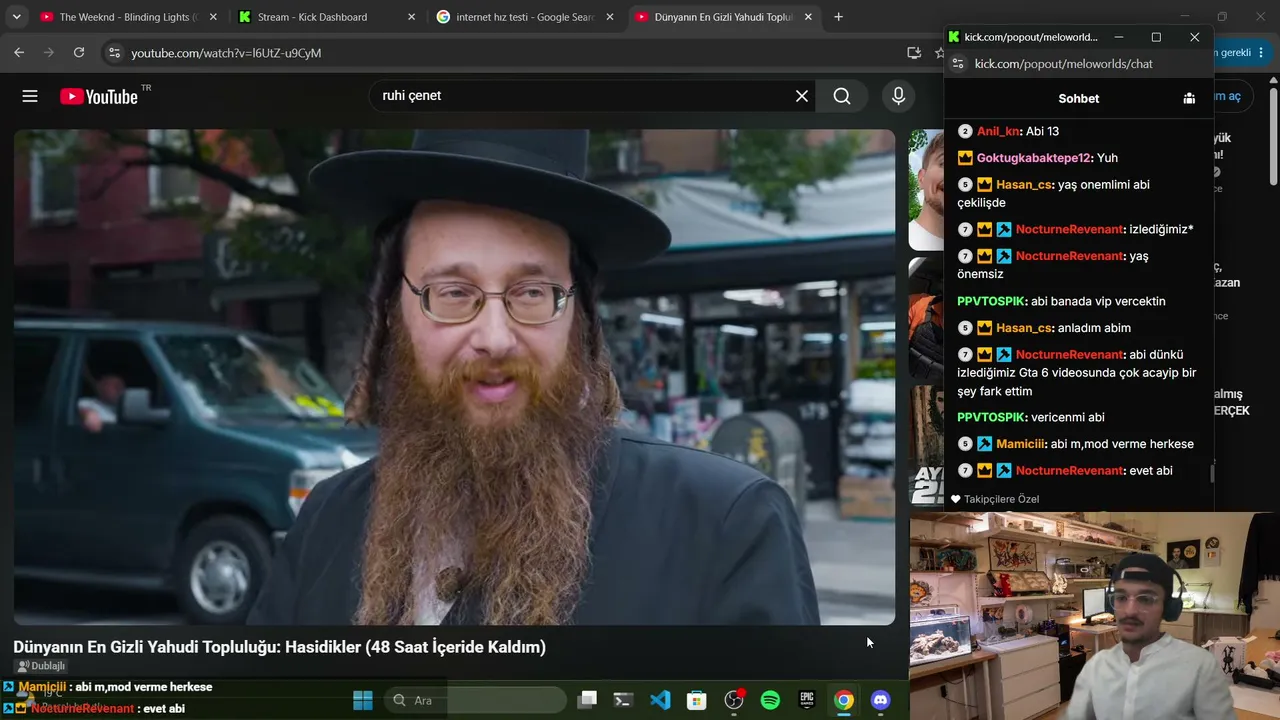Open Microsoft Store from taskbar
This screenshot has width=1280, height=720.
tap(696, 700)
